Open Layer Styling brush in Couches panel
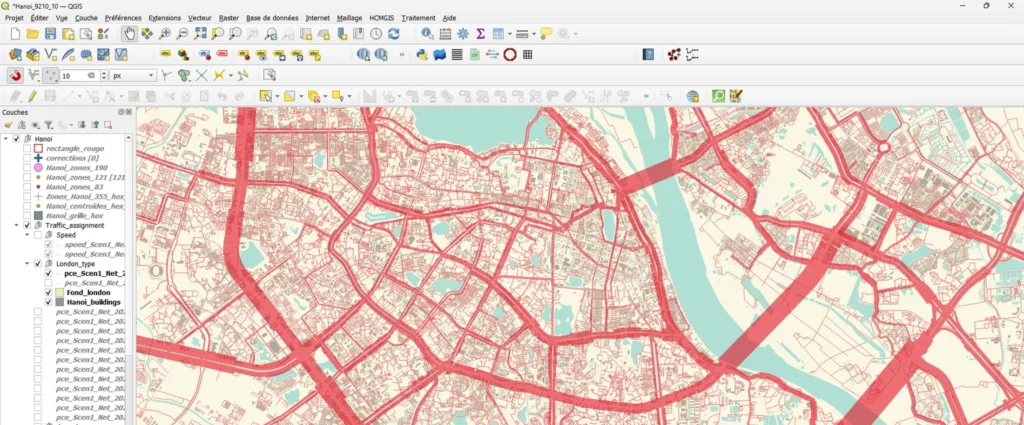 (x=9, y=125)
